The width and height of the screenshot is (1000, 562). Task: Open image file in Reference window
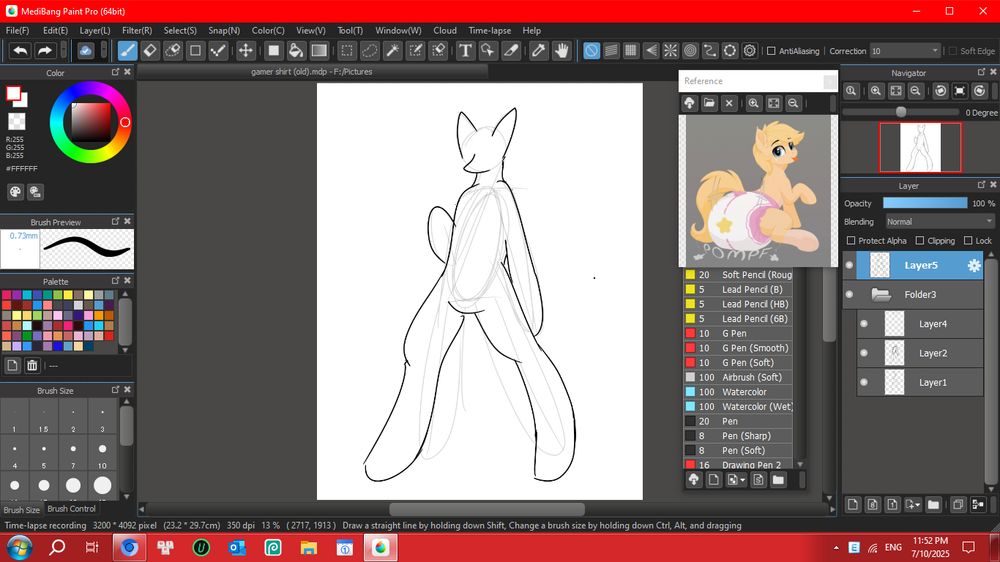[709, 103]
